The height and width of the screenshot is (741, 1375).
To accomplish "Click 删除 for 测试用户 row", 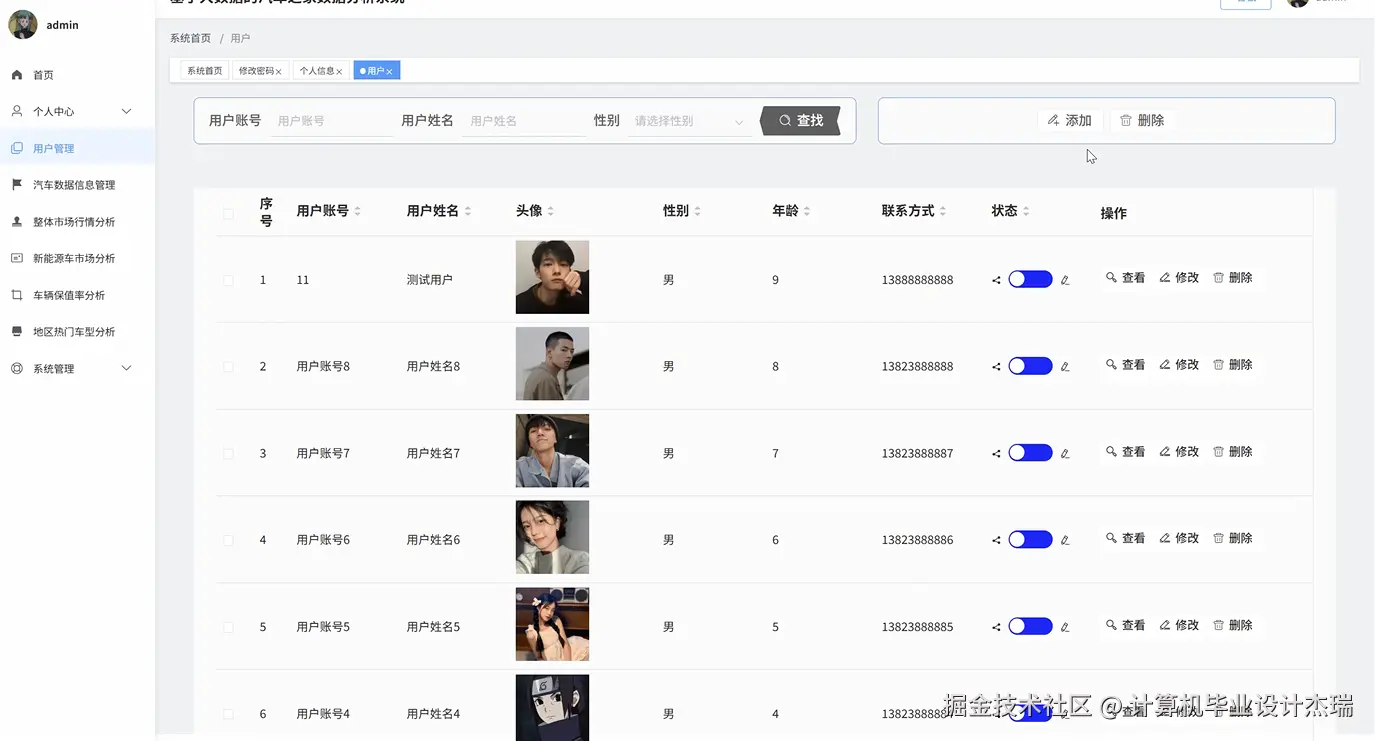I will tap(1233, 278).
